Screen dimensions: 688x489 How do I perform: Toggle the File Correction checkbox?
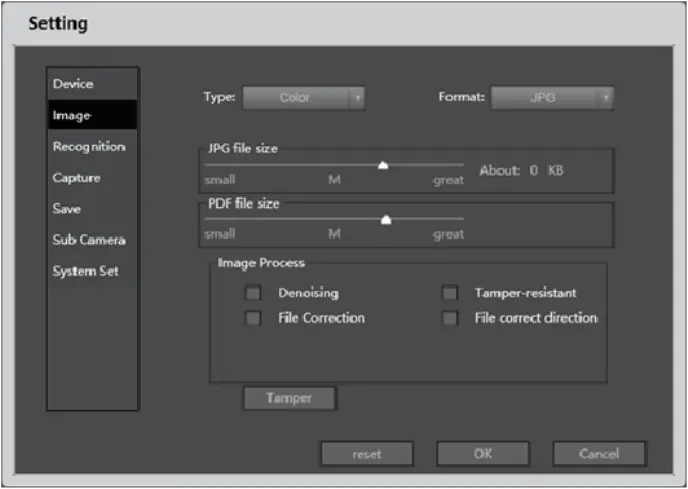pyautogui.click(x=254, y=318)
